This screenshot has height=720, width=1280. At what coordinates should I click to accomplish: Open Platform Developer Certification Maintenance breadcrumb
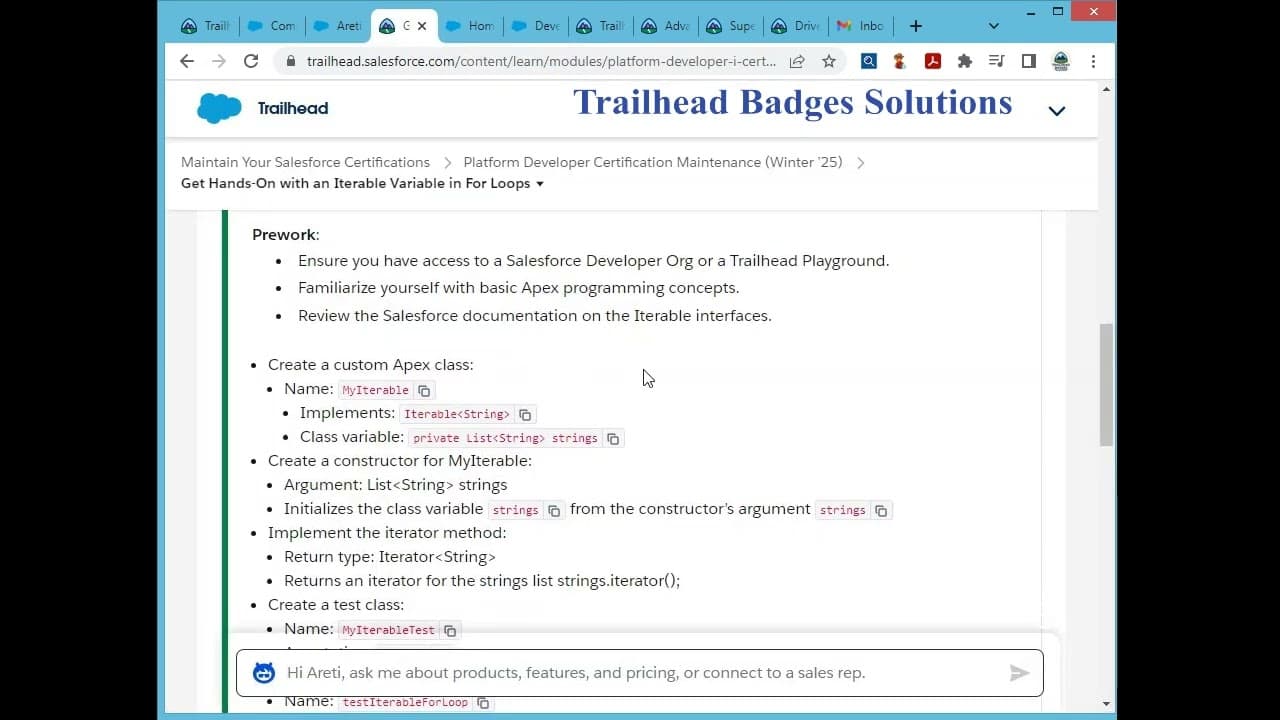(x=653, y=162)
